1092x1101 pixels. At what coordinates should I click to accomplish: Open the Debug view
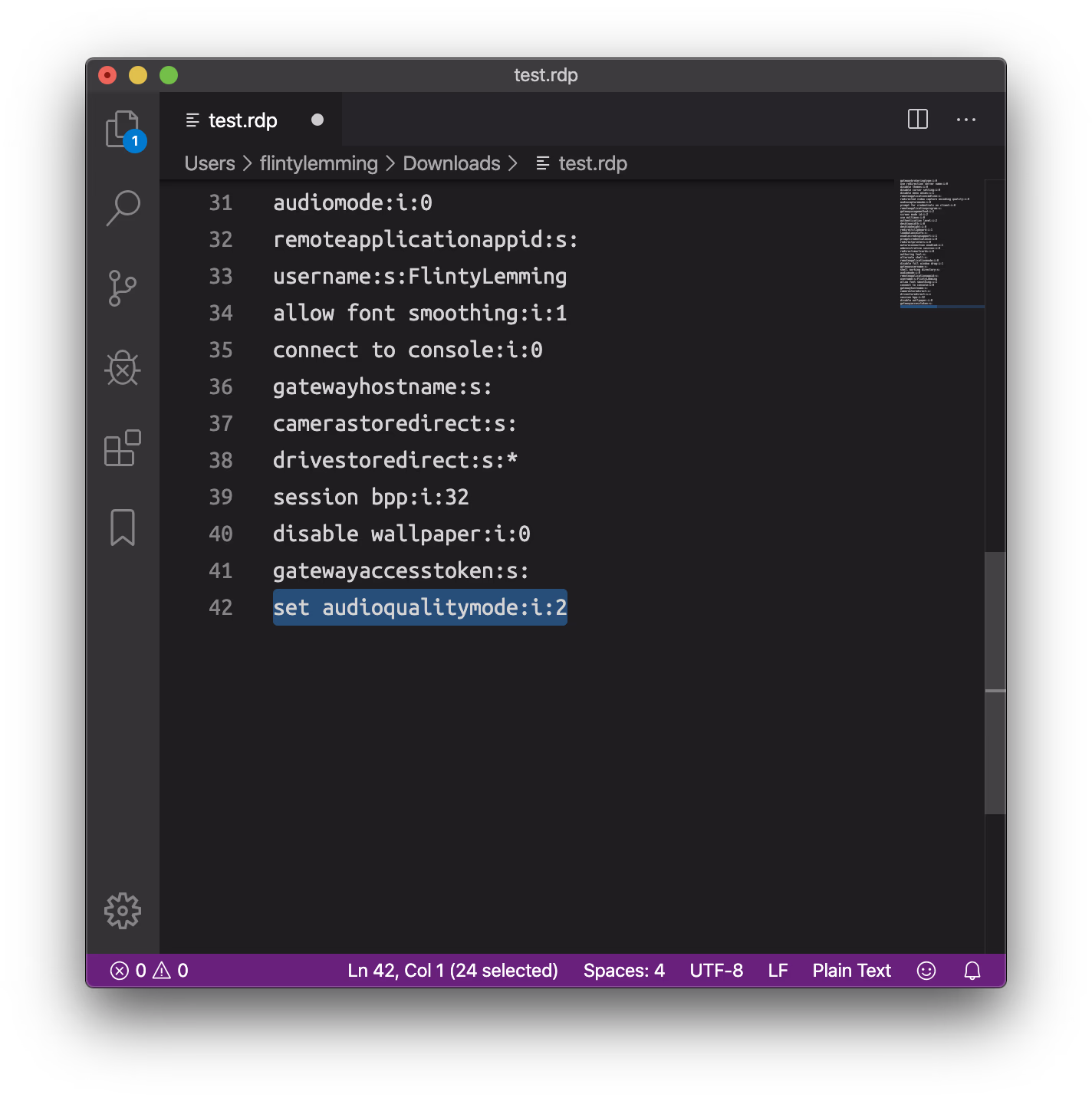[123, 369]
